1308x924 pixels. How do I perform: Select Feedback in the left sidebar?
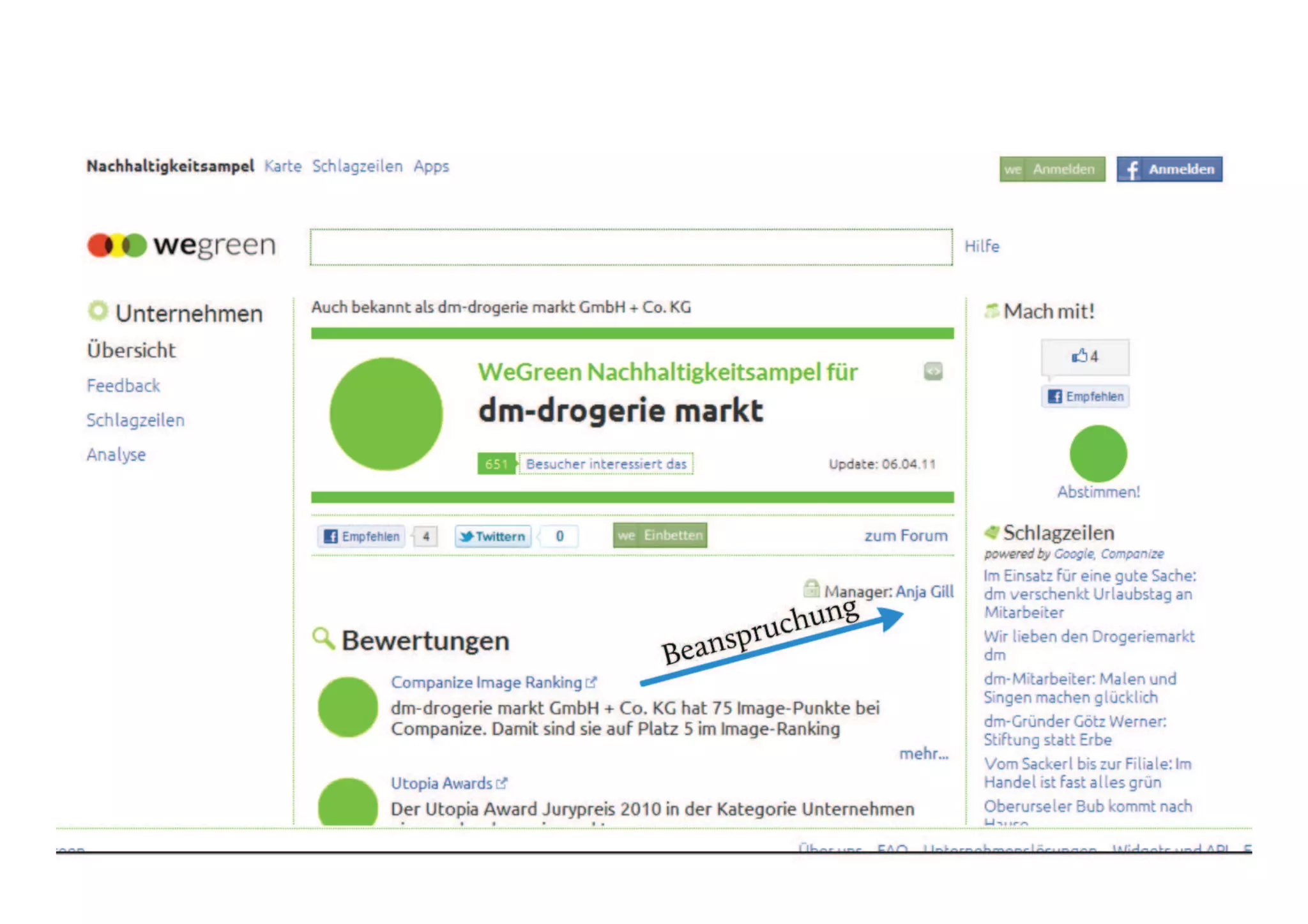[123, 386]
